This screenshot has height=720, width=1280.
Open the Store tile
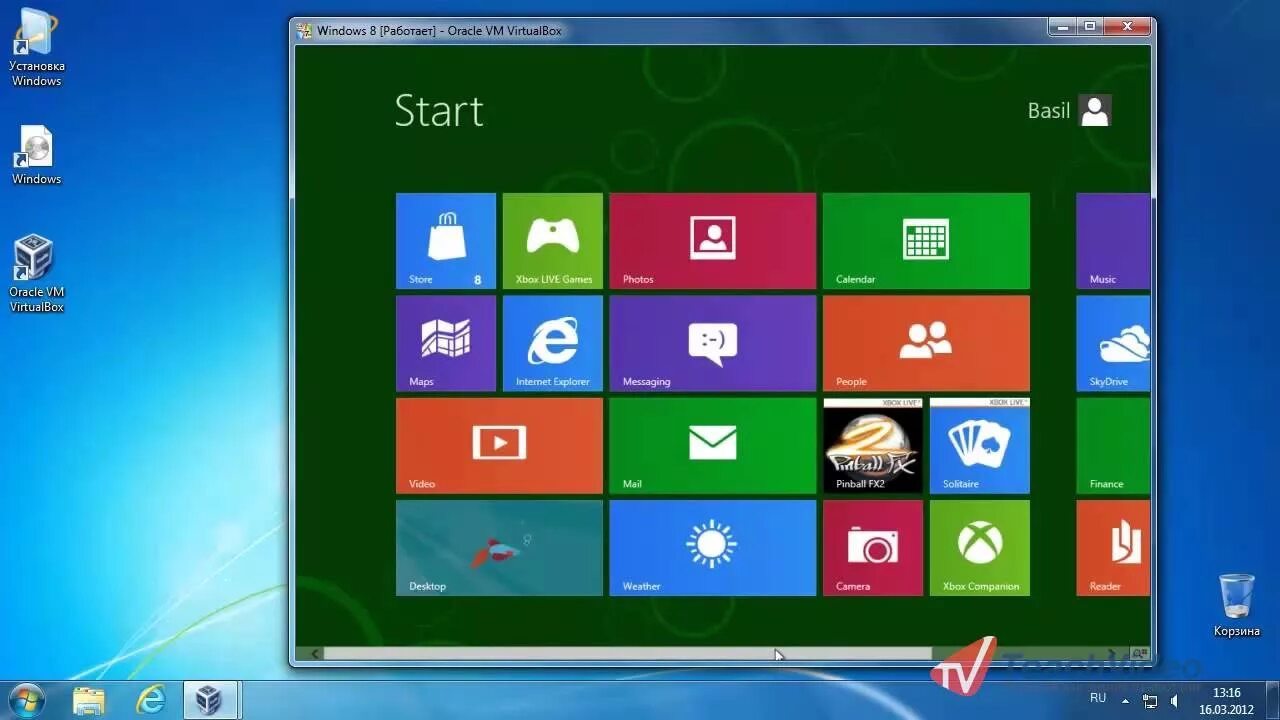pos(446,241)
